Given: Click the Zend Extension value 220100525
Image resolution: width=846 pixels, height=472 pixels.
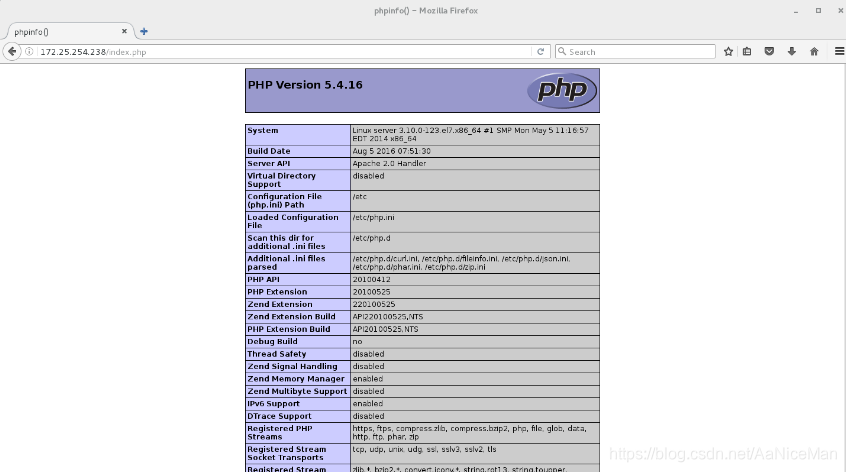Looking at the screenshot, I should pos(373,304).
